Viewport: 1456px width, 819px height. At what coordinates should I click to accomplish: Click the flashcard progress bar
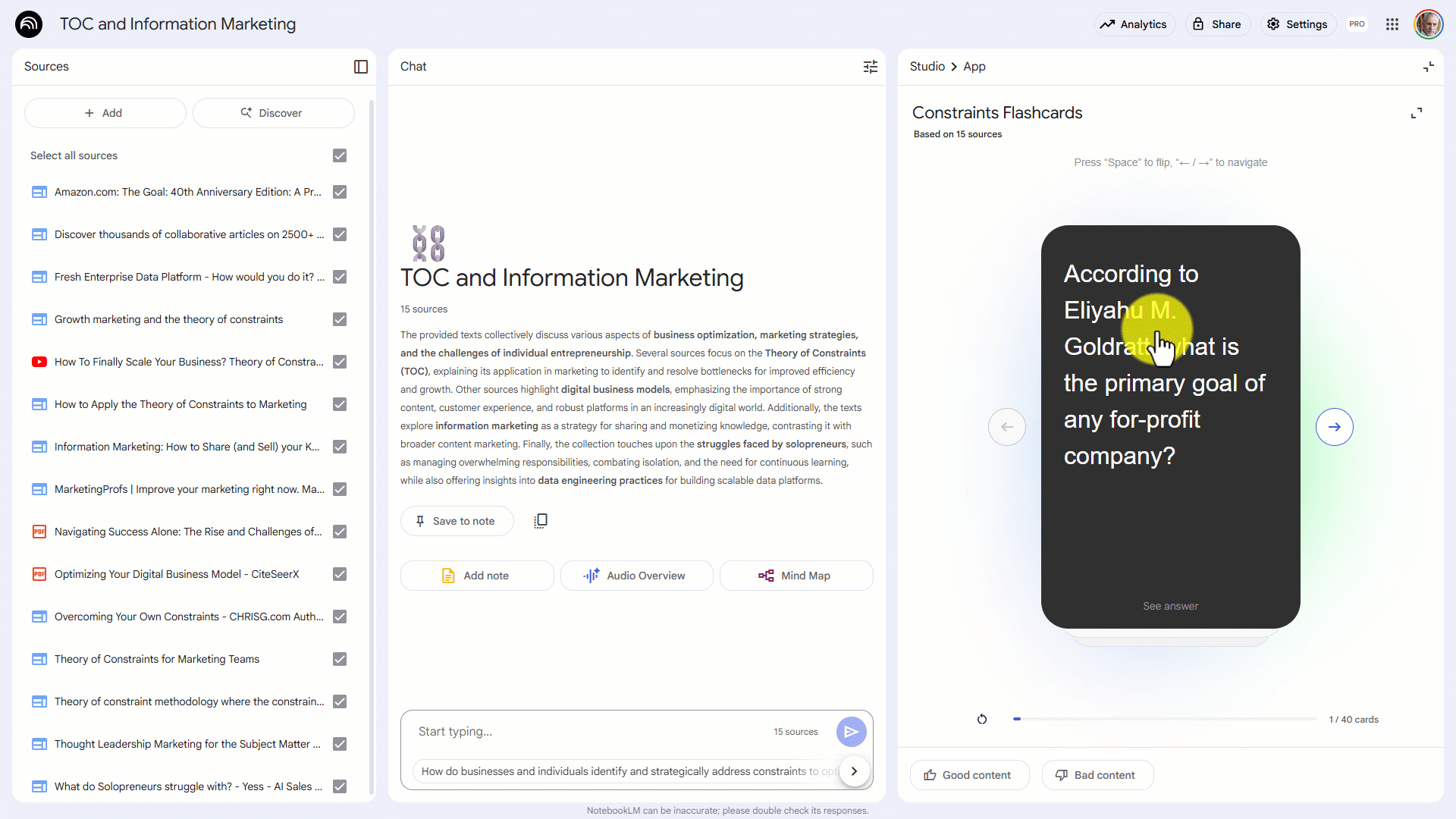click(x=1166, y=719)
